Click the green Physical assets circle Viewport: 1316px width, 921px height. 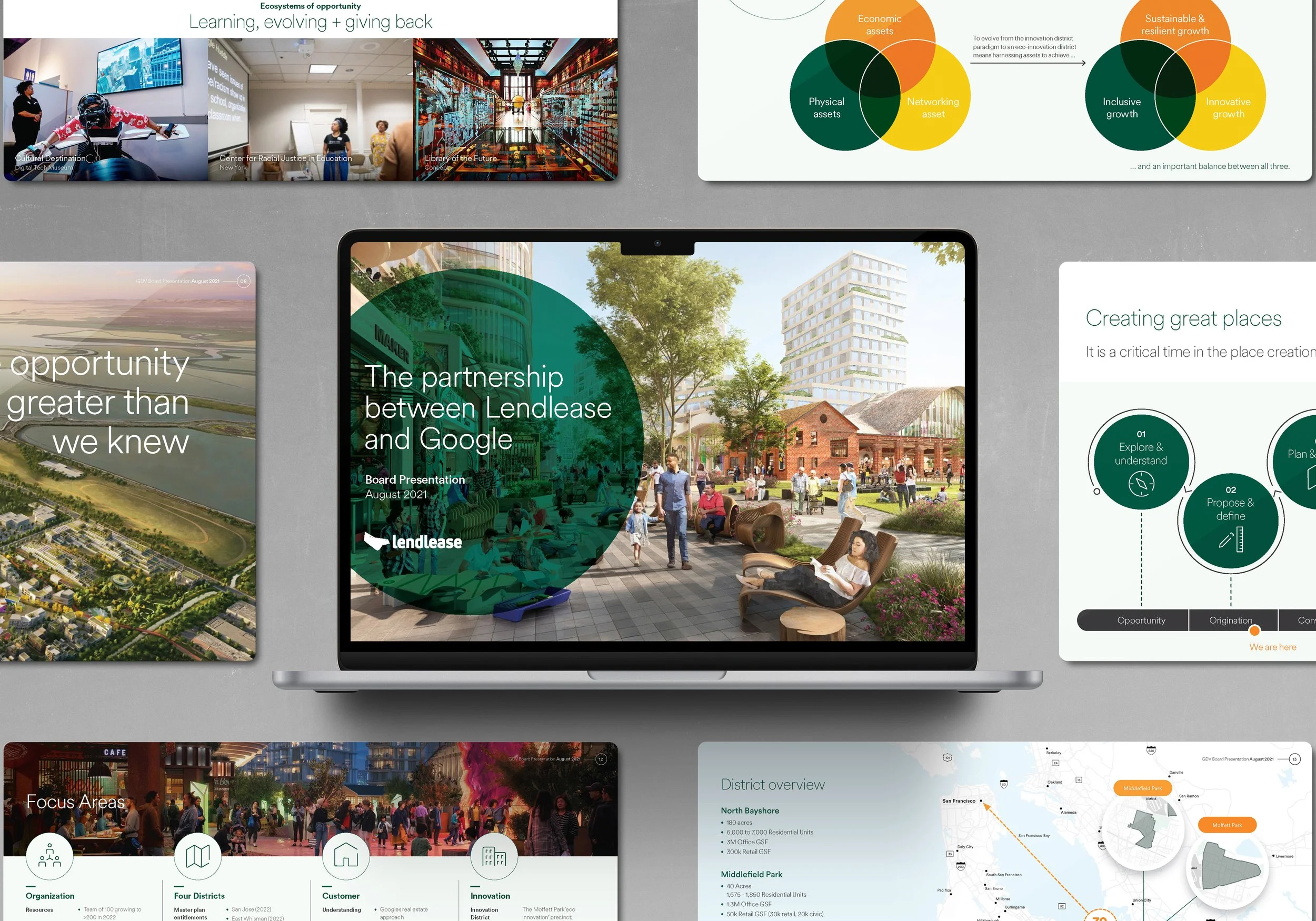coord(826,108)
